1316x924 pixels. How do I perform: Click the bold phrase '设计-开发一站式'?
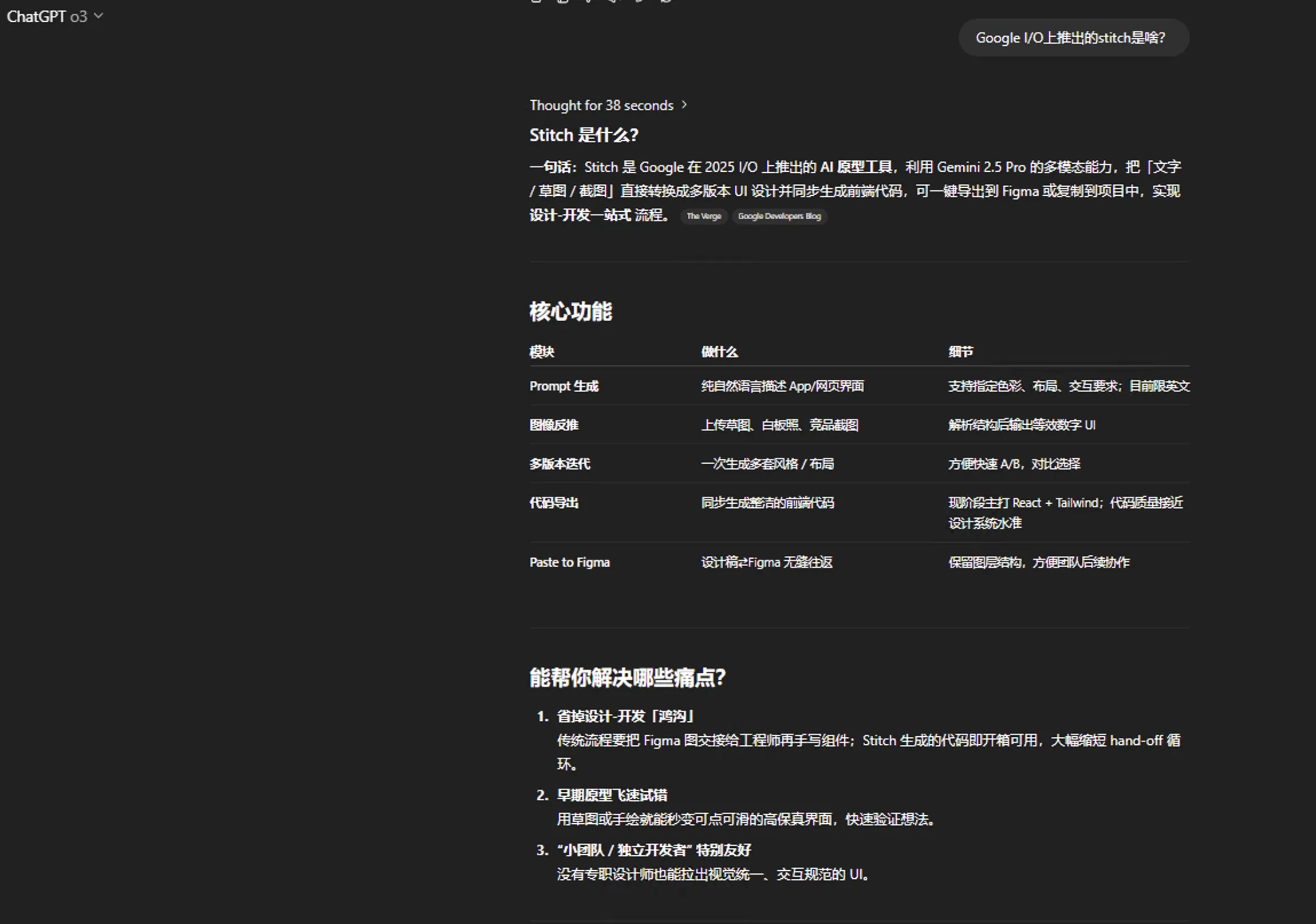coord(580,215)
